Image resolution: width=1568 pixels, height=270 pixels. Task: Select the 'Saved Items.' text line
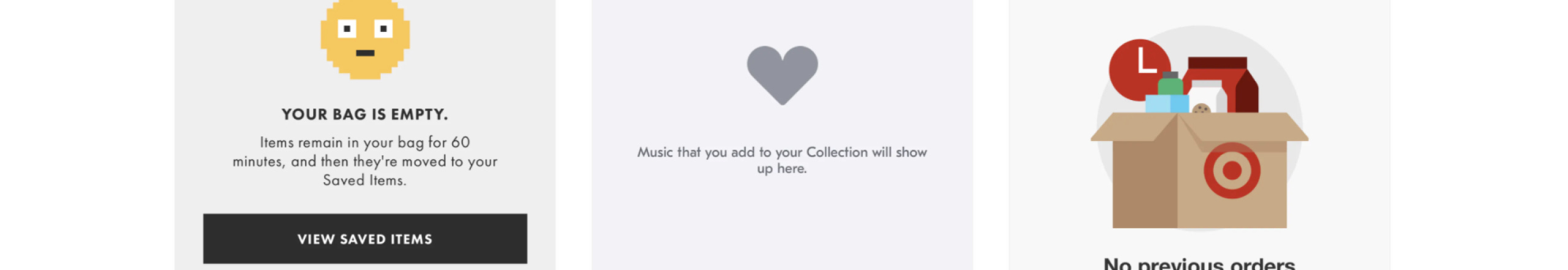pos(365,180)
